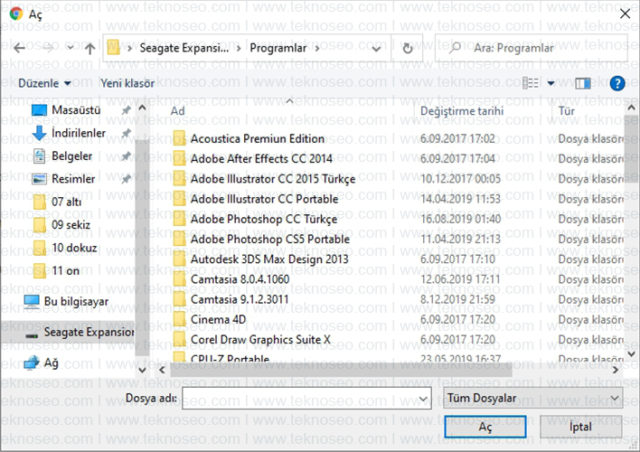Click Corel Draw Graphics Suite X folder icon

click(x=179, y=339)
